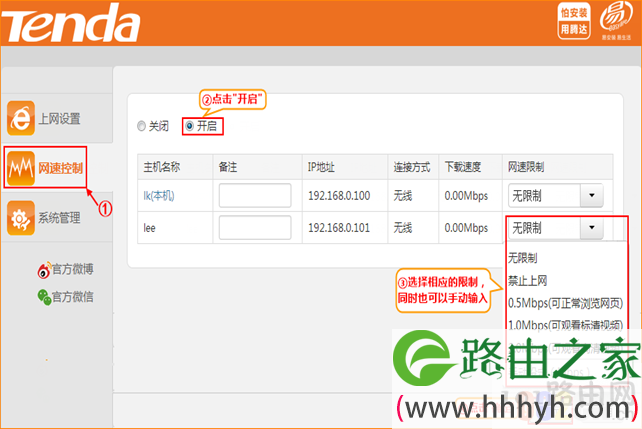Viewport: 642px width, 429px height.
Task: Click the 备注 field for lk(本机)
Action: pos(255,196)
